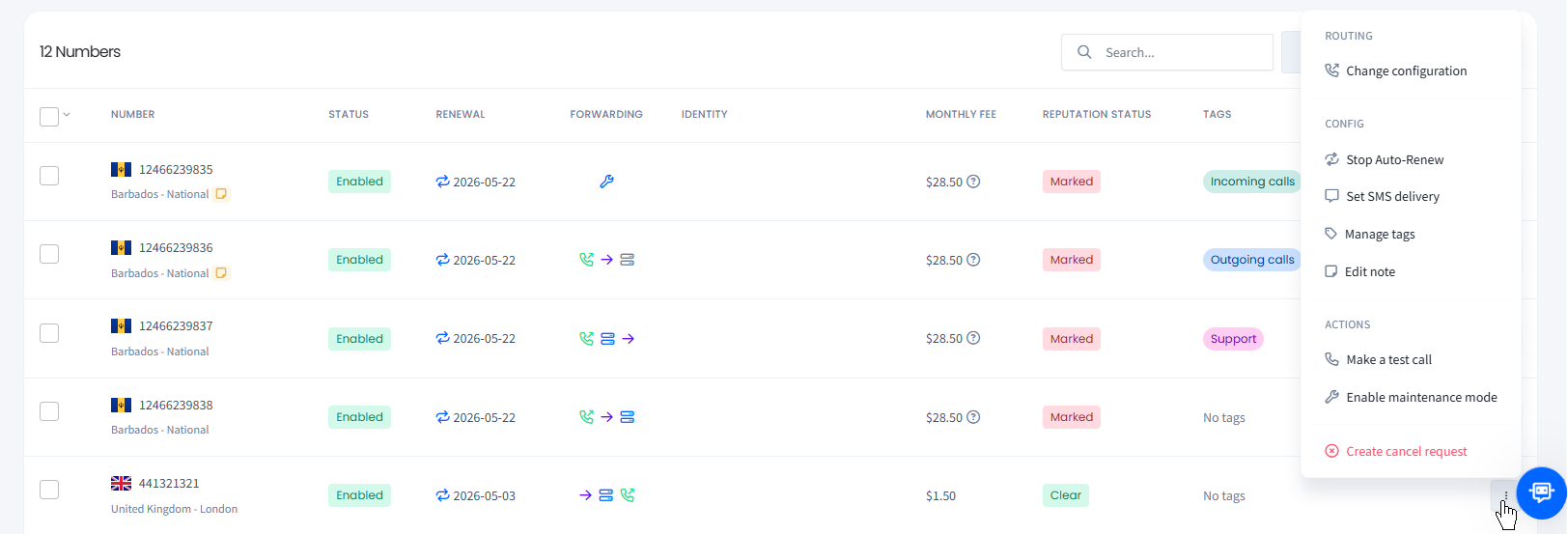
Task: Click the three-dot menu for 441321321
Action: [x=1505, y=495]
